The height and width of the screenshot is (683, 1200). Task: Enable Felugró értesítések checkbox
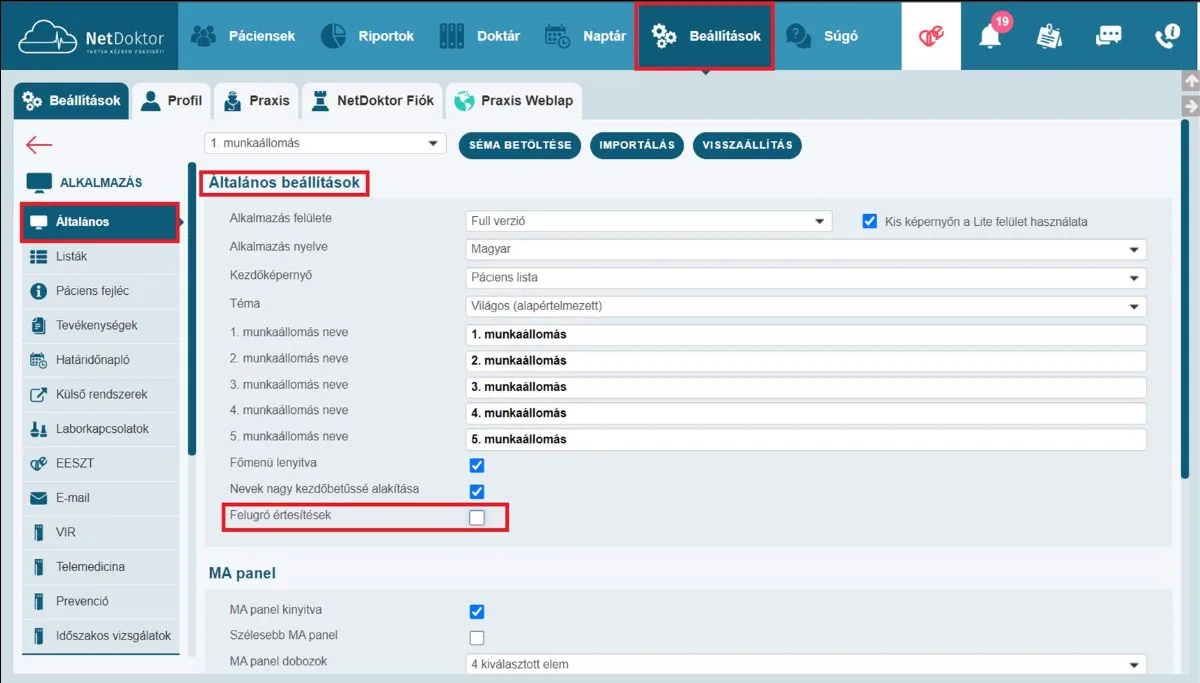click(477, 517)
